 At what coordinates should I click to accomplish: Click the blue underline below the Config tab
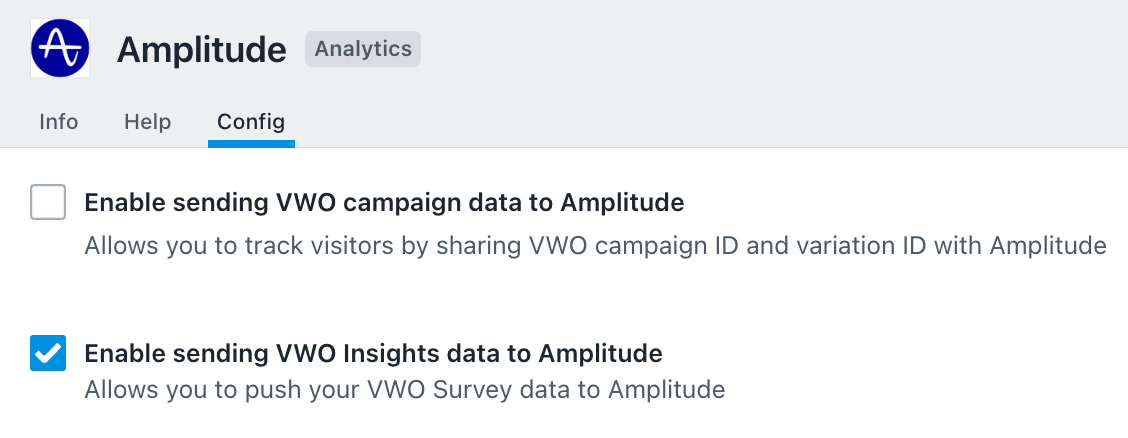251,144
